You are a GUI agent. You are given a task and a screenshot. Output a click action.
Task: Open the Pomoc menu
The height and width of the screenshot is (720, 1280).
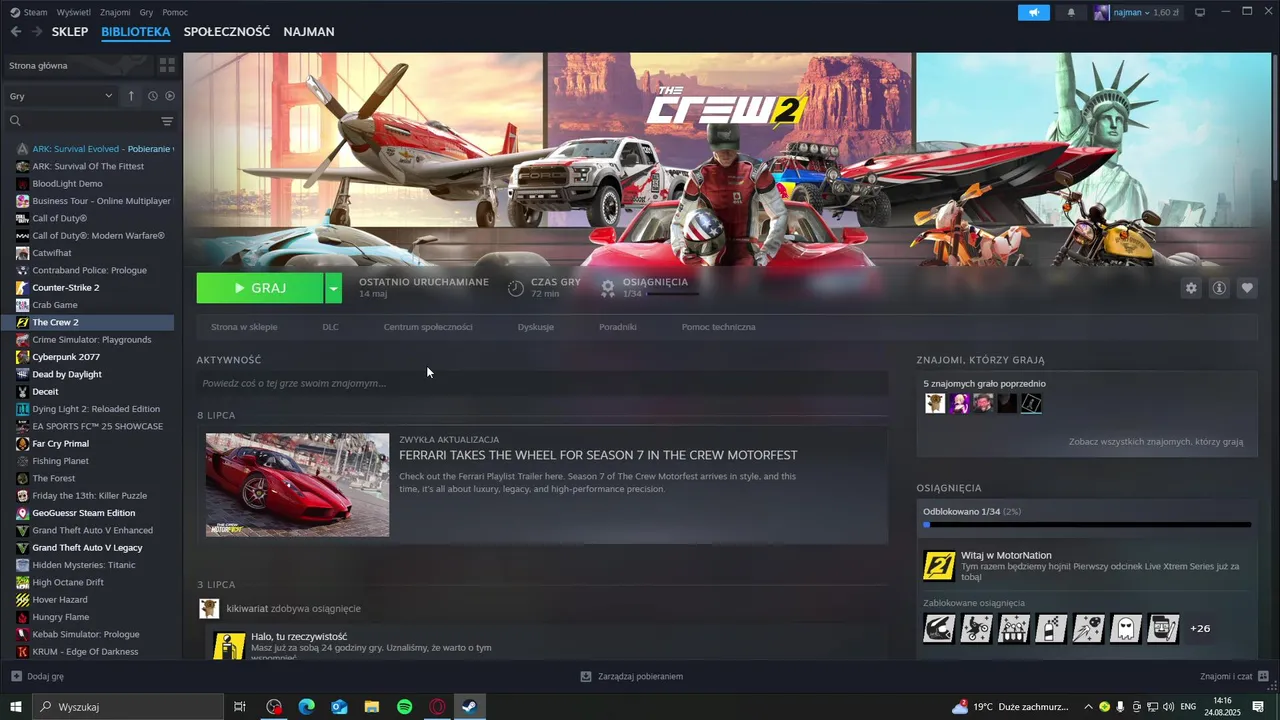coord(175,12)
